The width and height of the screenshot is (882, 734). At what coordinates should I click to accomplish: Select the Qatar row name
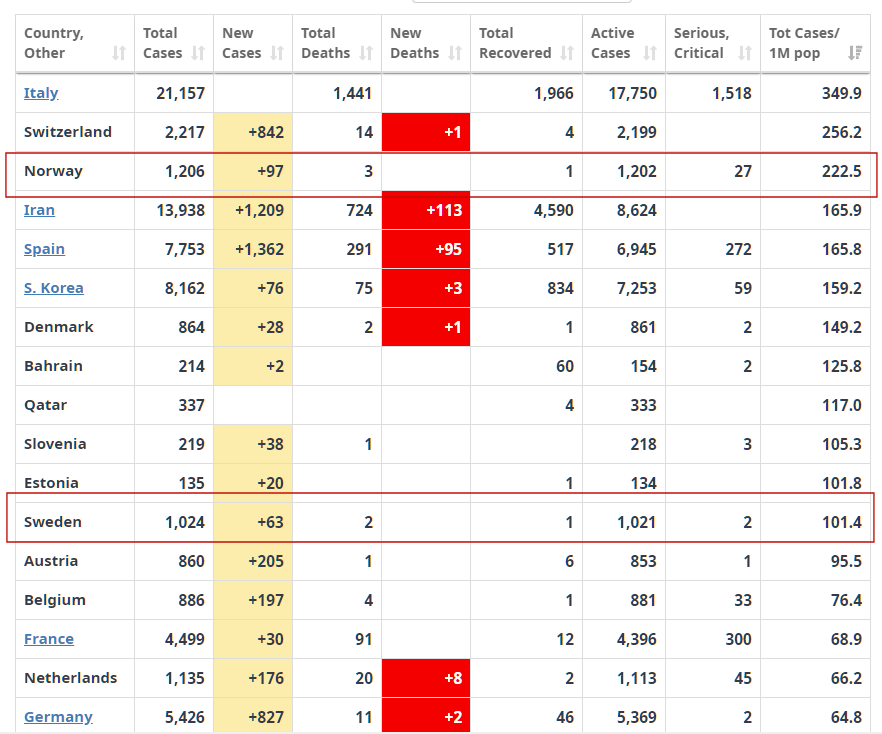click(x=46, y=405)
